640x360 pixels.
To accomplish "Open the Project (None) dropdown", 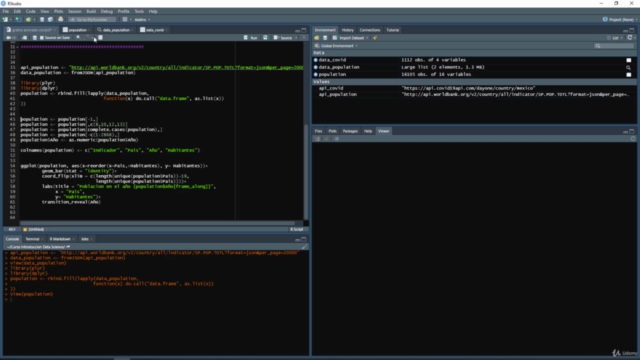I will click(x=620, y=20).
